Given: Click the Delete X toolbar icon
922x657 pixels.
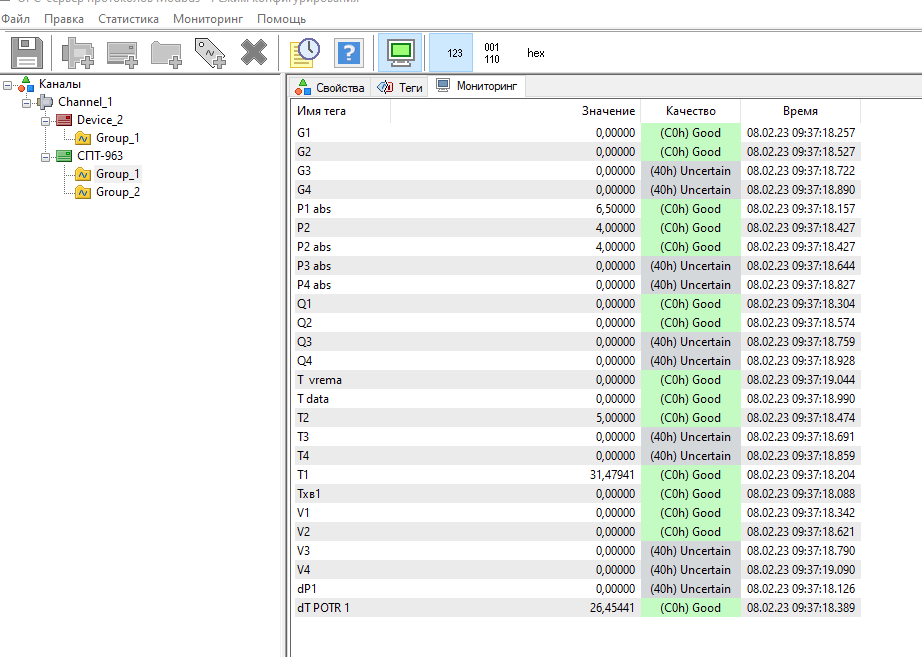Looking at the screenshot, I should [254, 52].
